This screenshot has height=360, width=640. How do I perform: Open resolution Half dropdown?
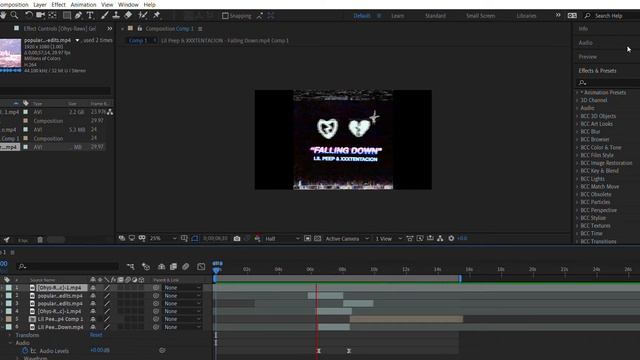point(282,238)
